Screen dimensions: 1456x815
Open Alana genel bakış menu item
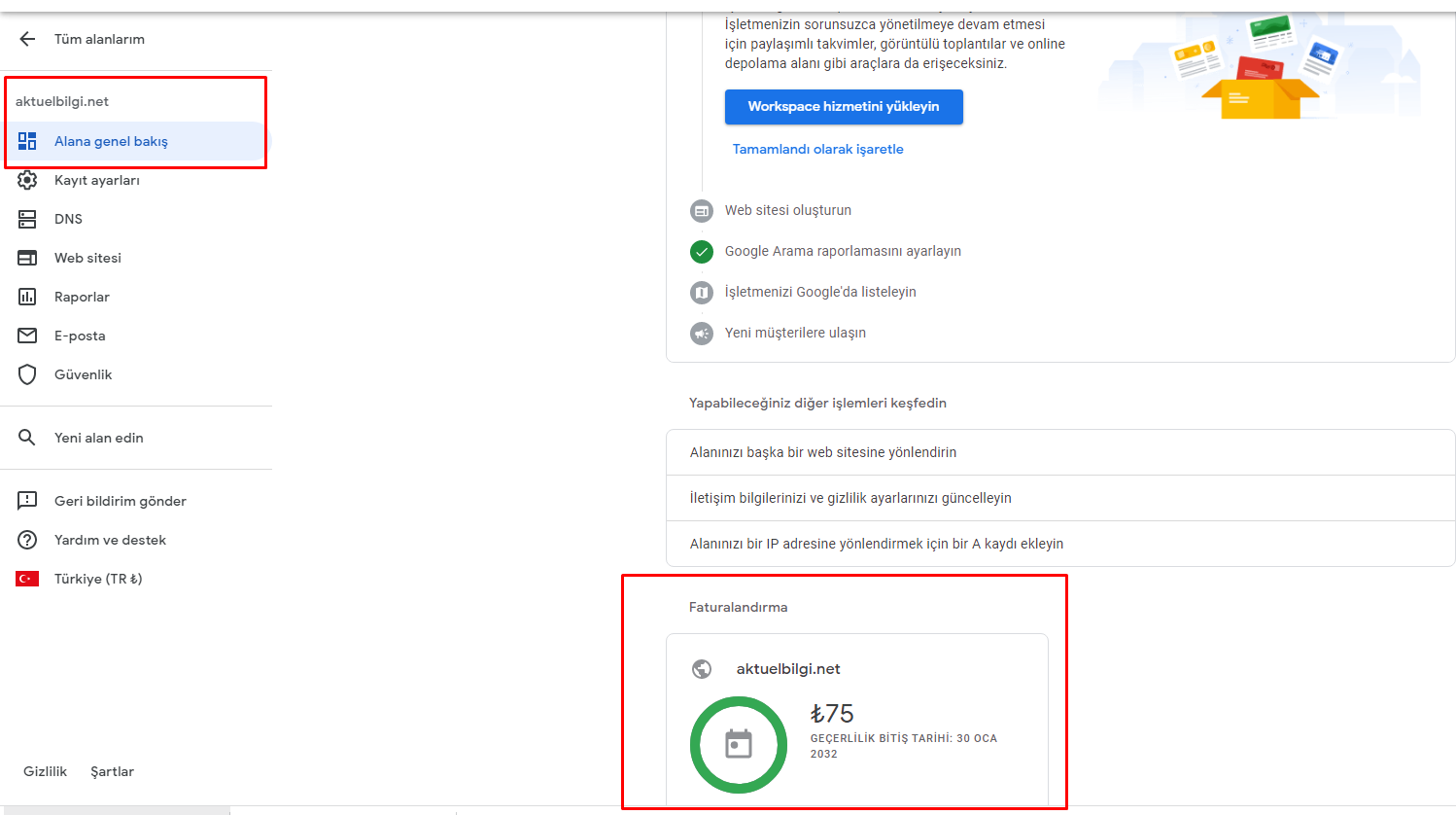[134, 141]
